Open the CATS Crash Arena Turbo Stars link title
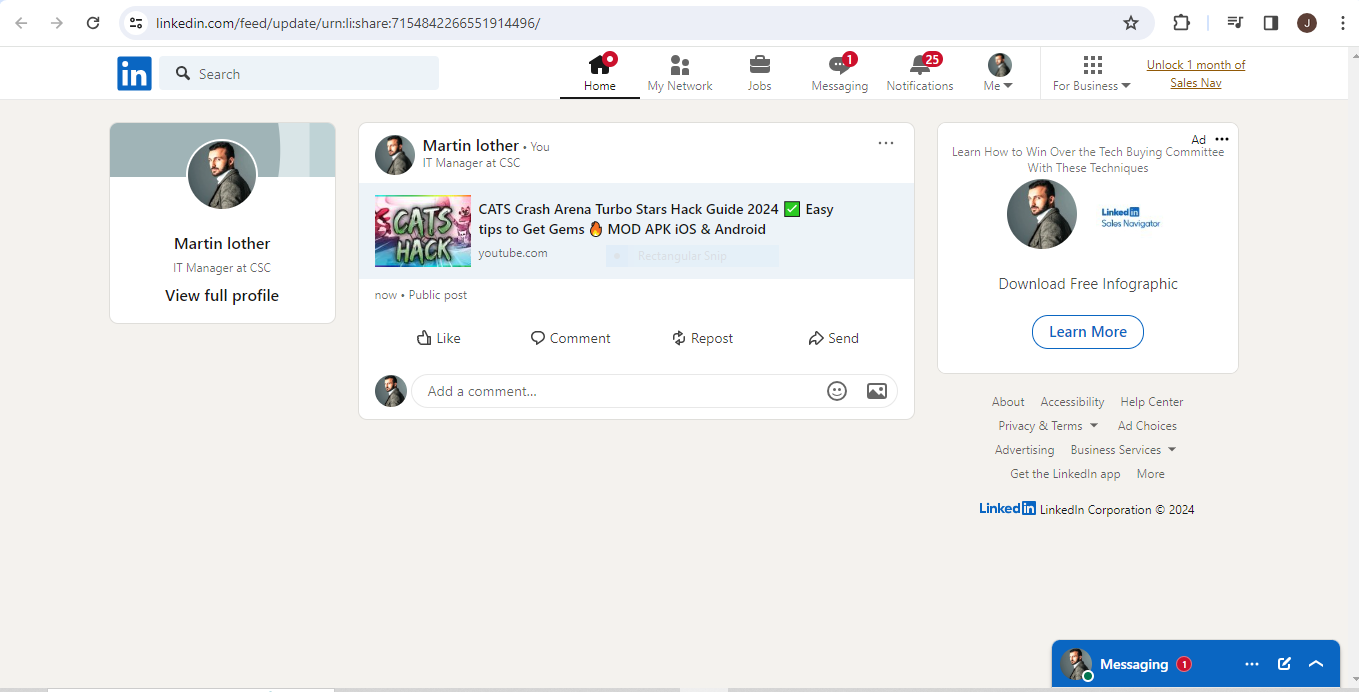The width and height of the screenshot is (1359, 692). click(x=656, y=219)
